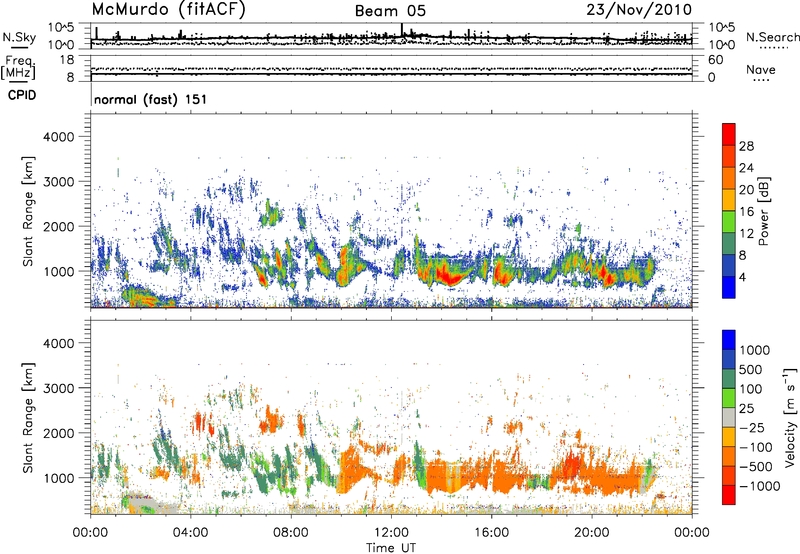The width and height of the screenshot is (800, 554).
Task: Click the "-500" label on the velocity colorbar
Action: [756, 467]
